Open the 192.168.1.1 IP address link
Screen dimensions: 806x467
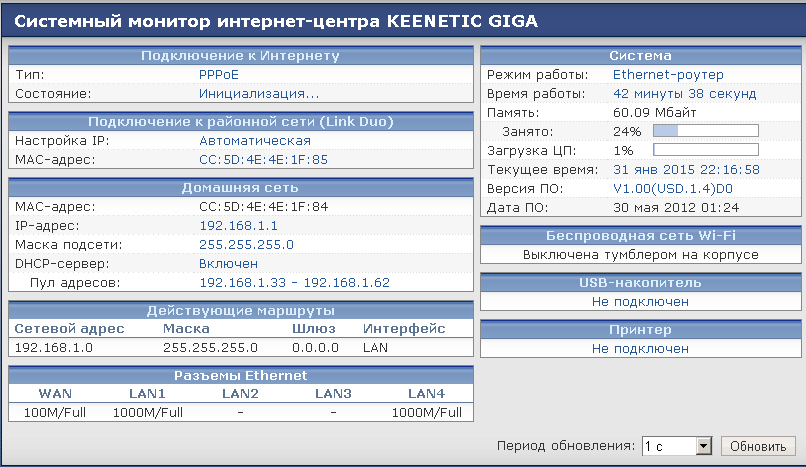click(x=239, y=226)
